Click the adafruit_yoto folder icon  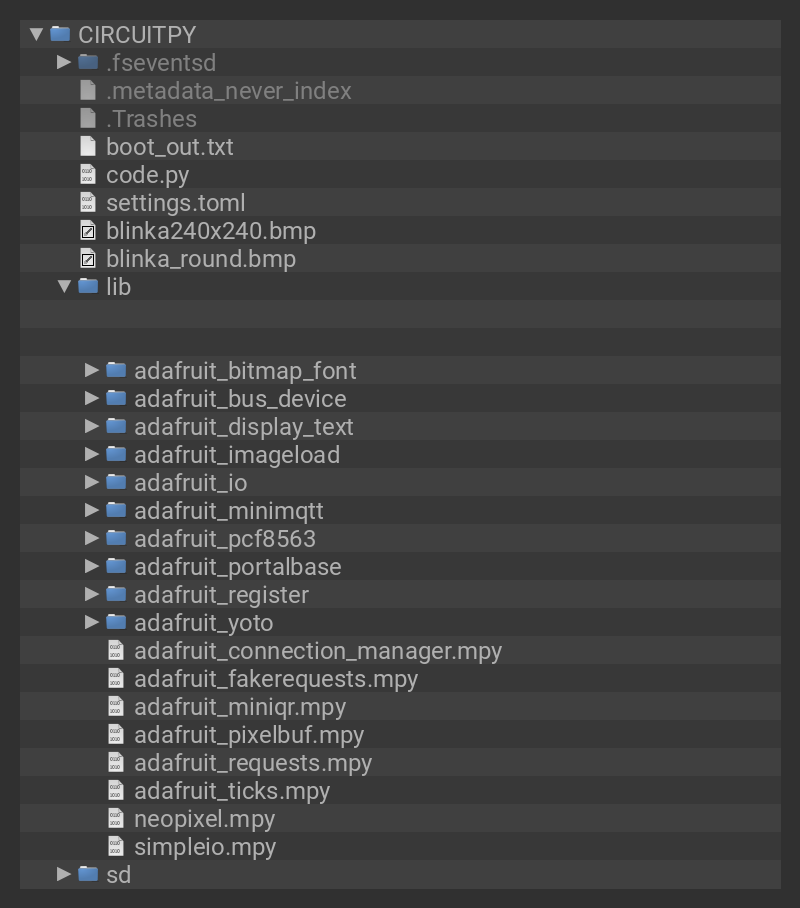pos(116,622)
